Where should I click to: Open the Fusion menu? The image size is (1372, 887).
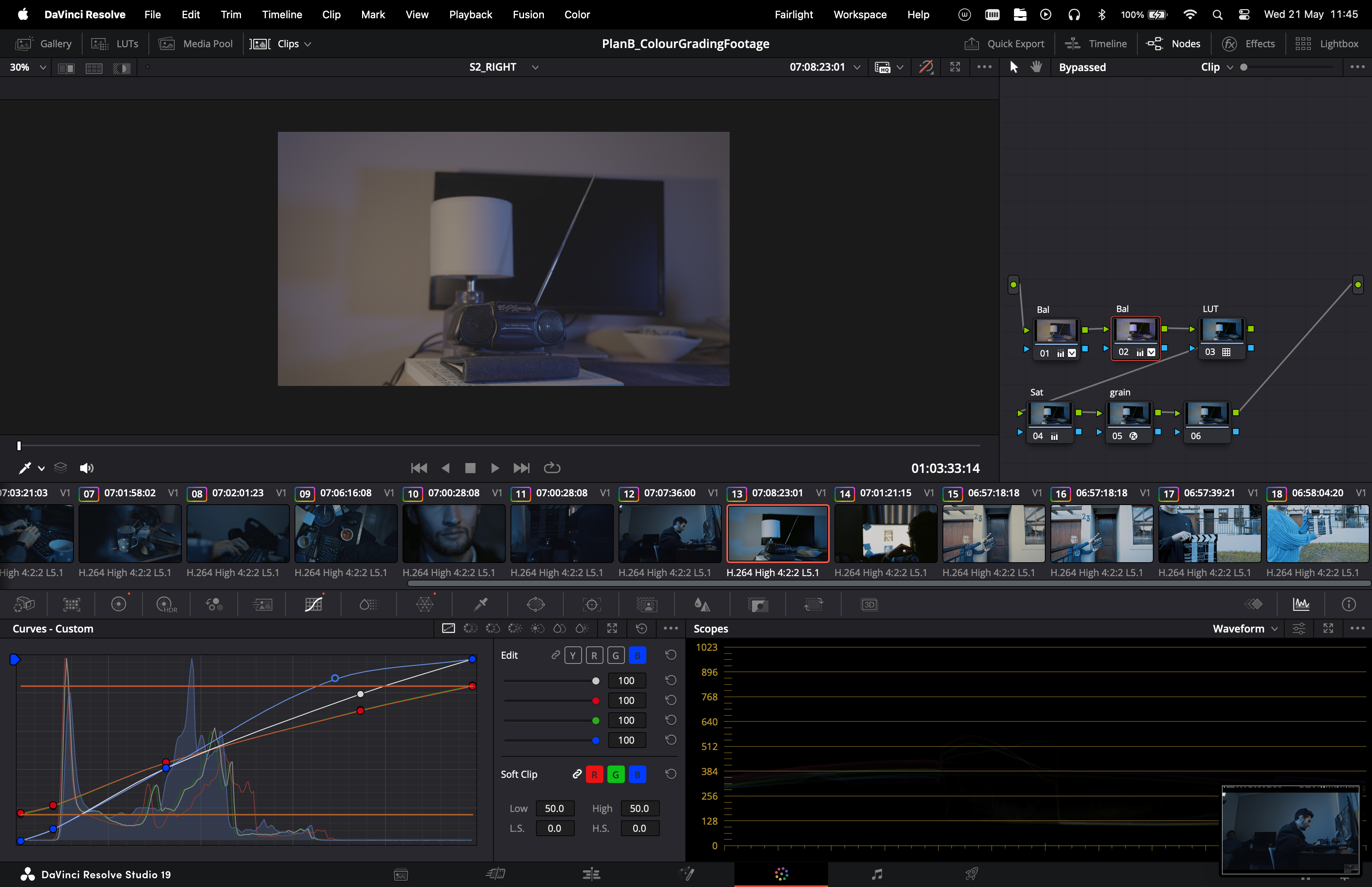(x=528, y=14)
